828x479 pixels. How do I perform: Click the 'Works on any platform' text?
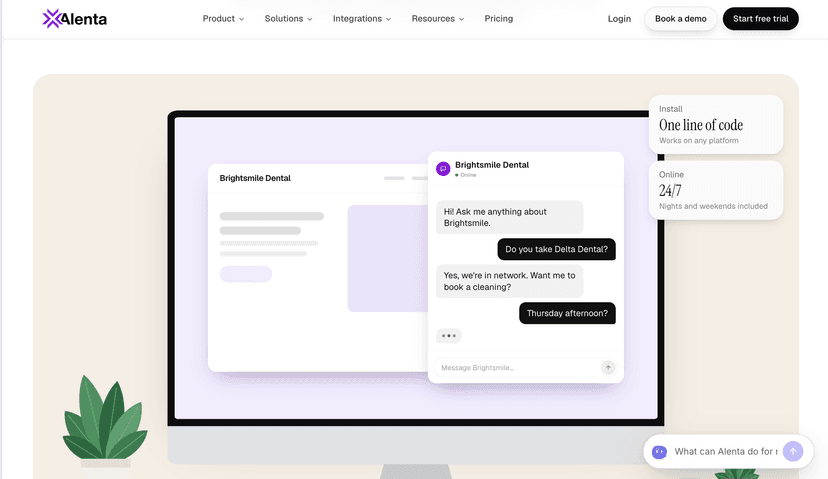tap(699, 140)
